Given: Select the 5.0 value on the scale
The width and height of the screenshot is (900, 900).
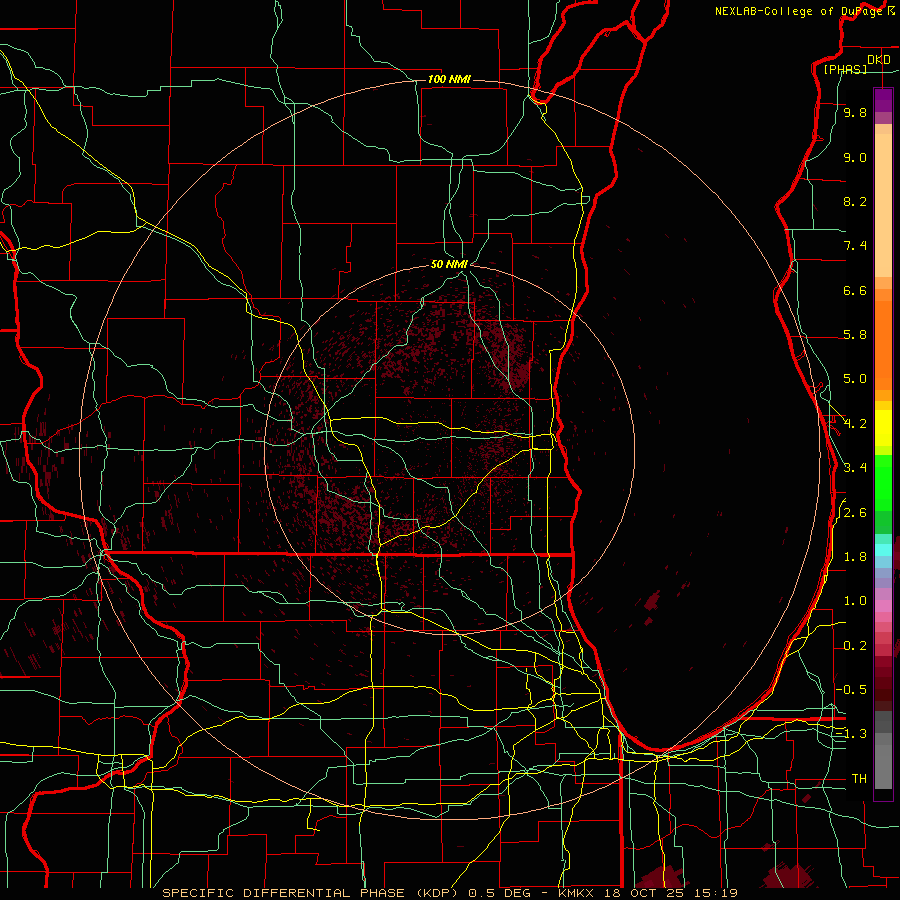Looking at the screenshot, I should 855,379.
